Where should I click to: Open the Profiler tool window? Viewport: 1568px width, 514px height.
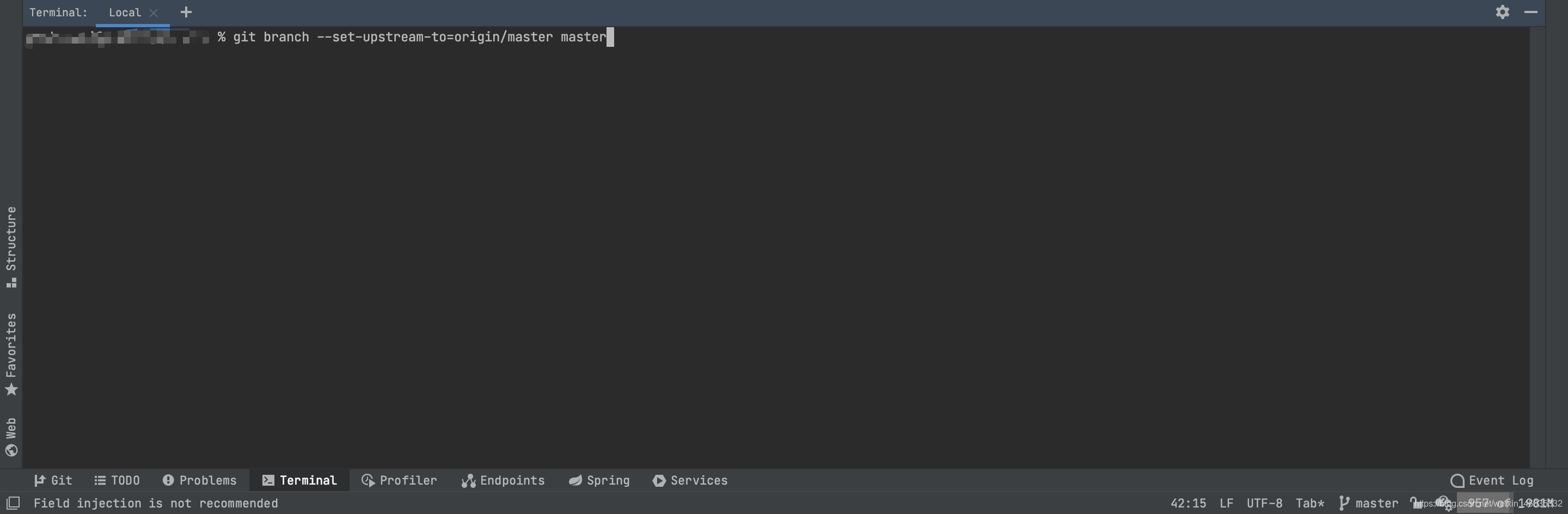tap(399, 480)
